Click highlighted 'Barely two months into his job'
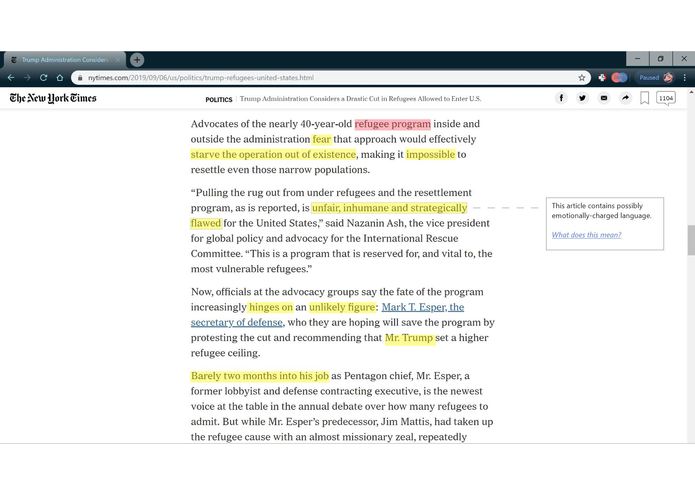Screen dimensions: 695x494 point(260,376)
